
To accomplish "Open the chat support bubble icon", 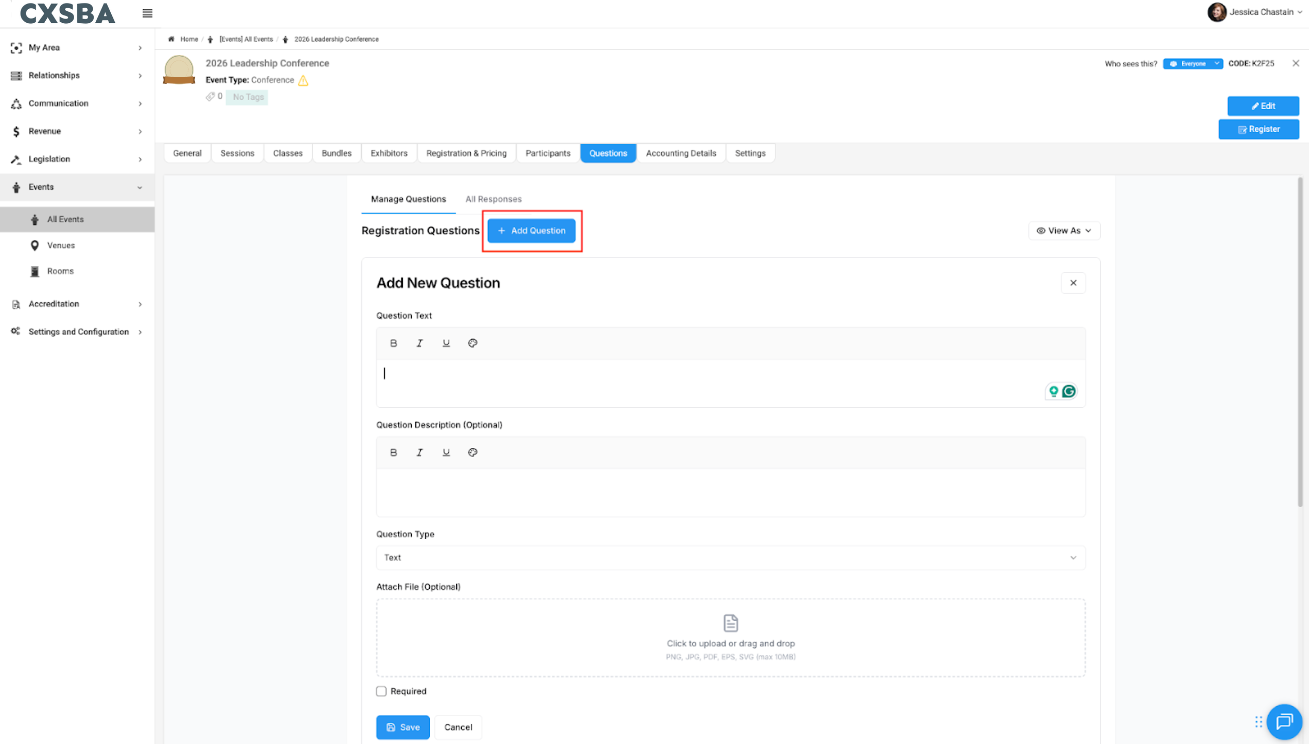I will coord(1284,721).
